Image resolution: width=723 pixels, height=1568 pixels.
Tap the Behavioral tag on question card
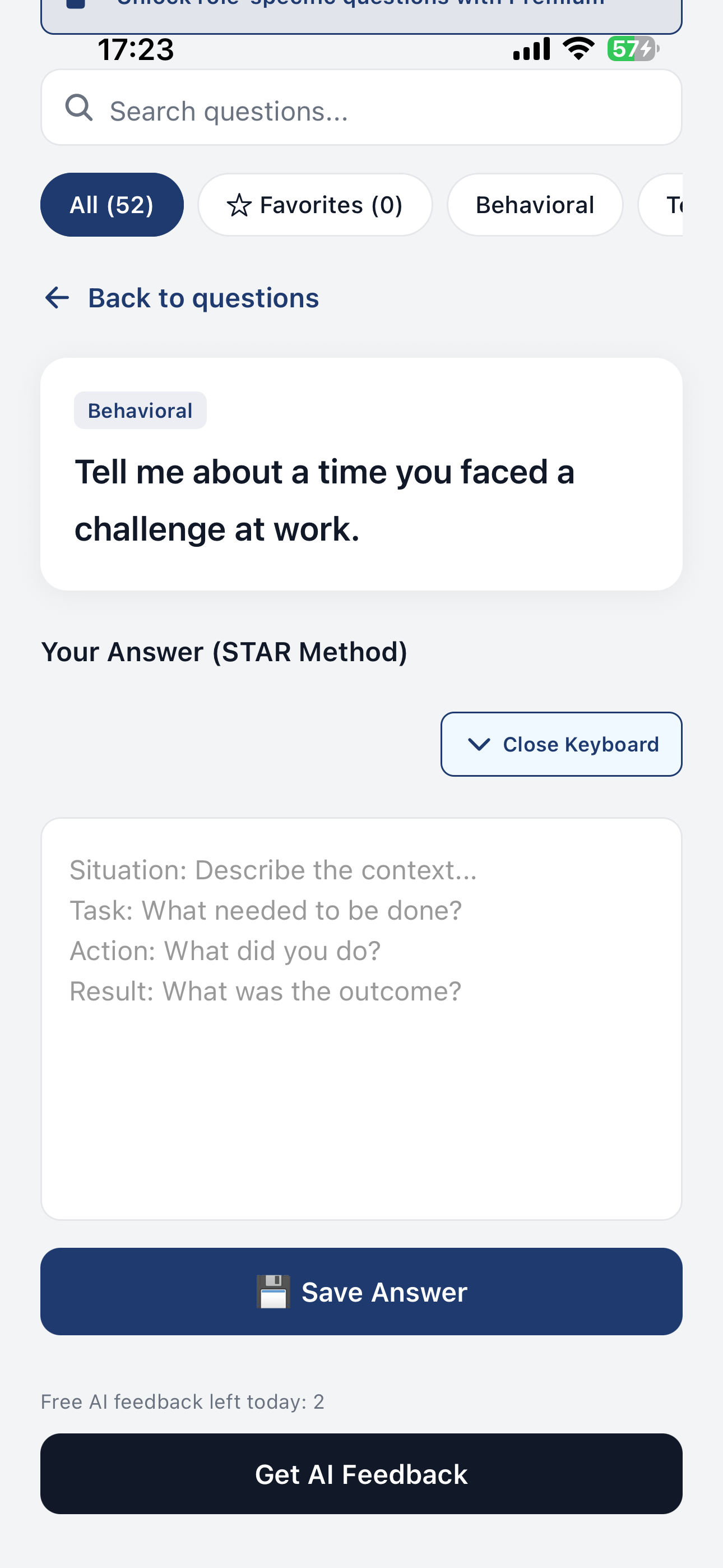(140, 411)
